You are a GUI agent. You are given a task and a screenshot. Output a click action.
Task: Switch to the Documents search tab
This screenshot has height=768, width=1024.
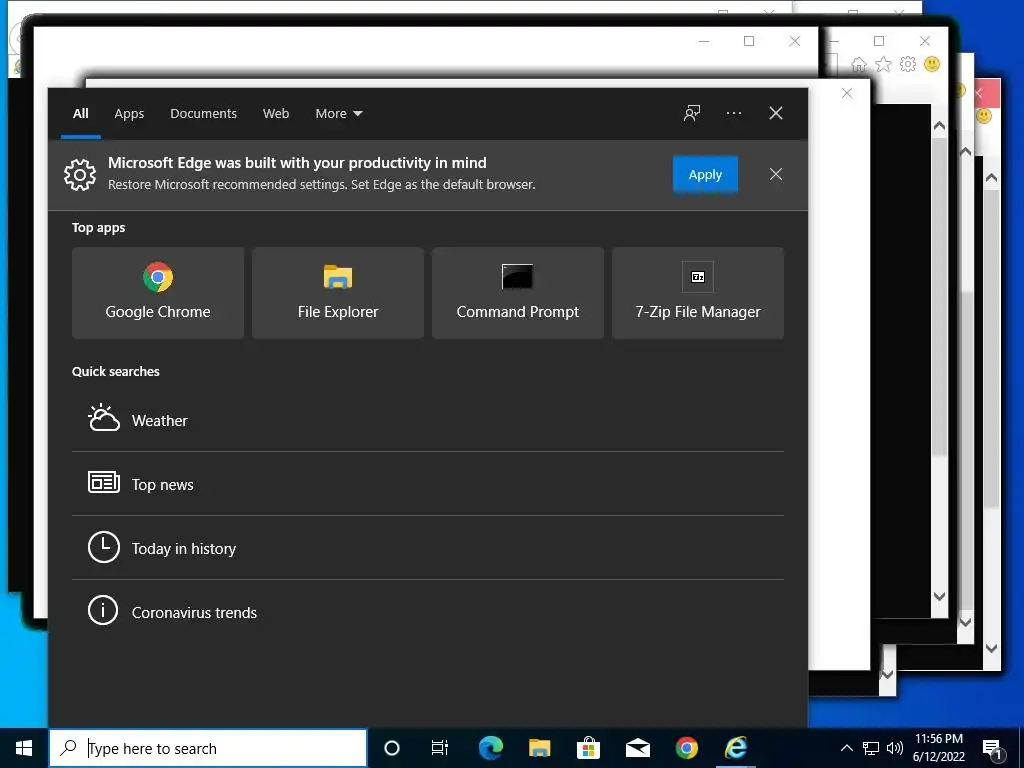click(204, 114)
